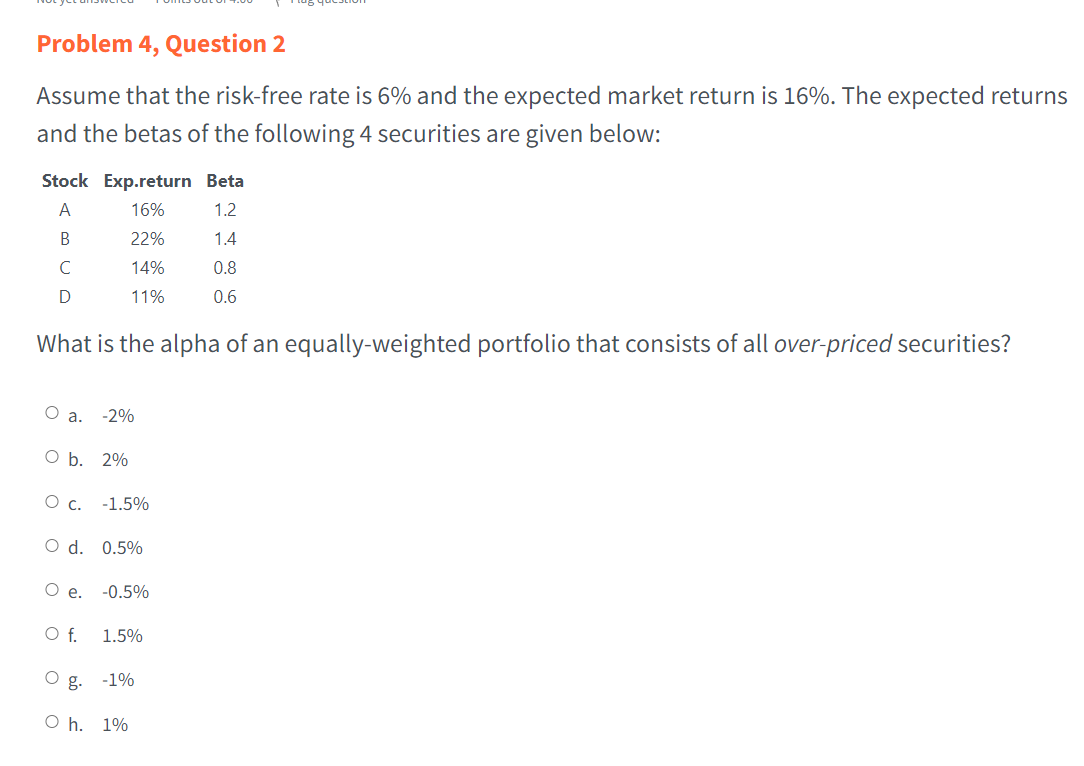Click the Problem 4, Question 2 heading
This screenshot has height=766, width=1084.
click(160, 43)
